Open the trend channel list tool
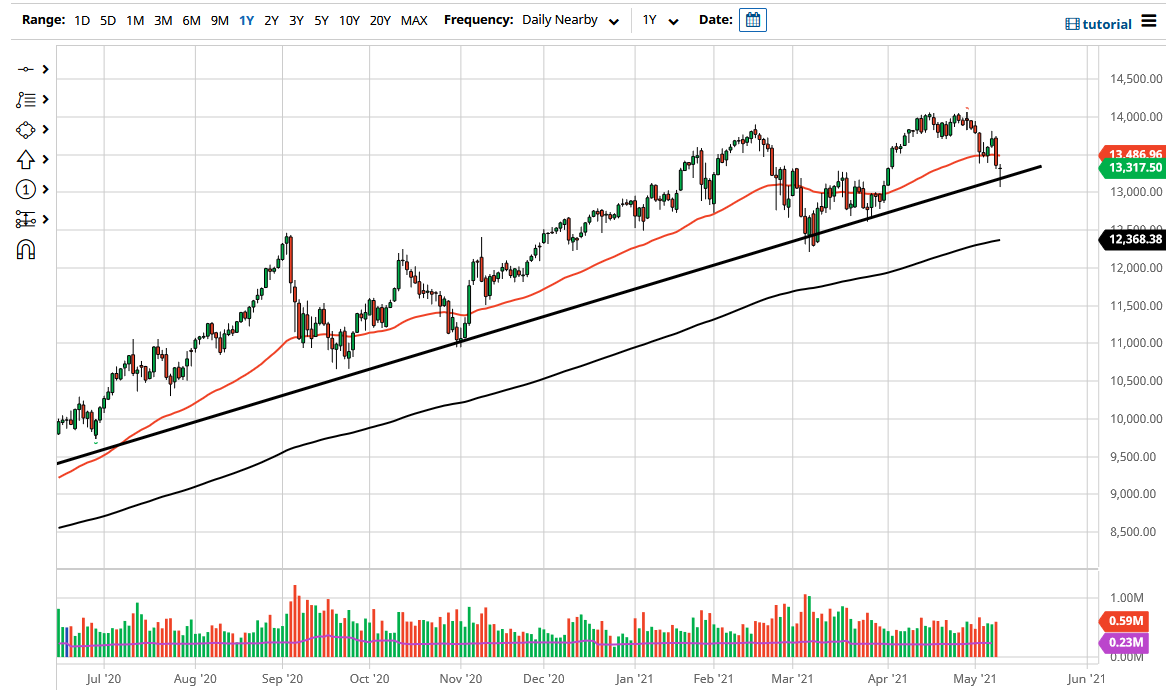Image resolution: width=1166 pixels, height=695 pixels. tap(26, 99)
